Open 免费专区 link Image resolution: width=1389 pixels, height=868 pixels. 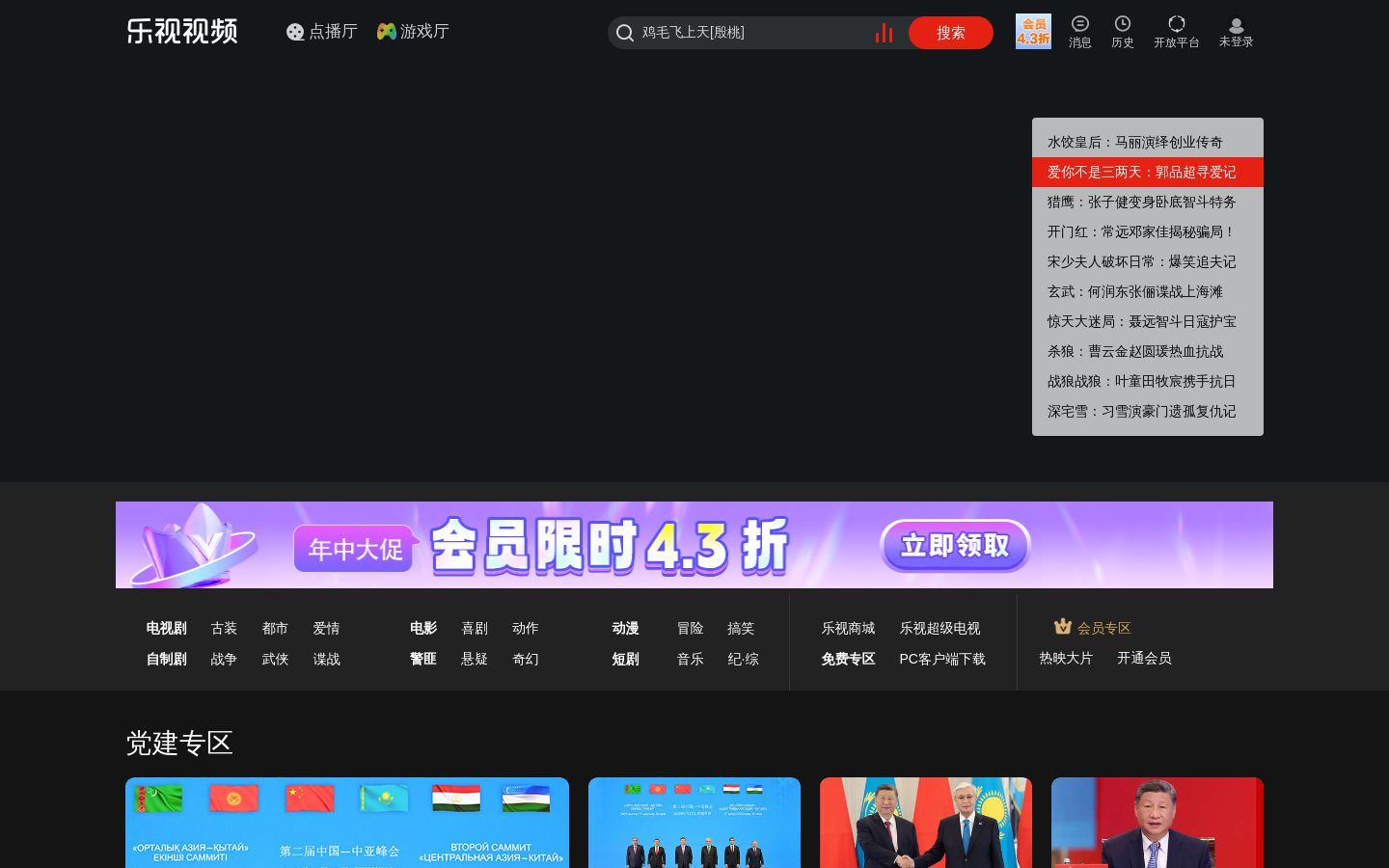pyautogui.click(x=848, y=659)
